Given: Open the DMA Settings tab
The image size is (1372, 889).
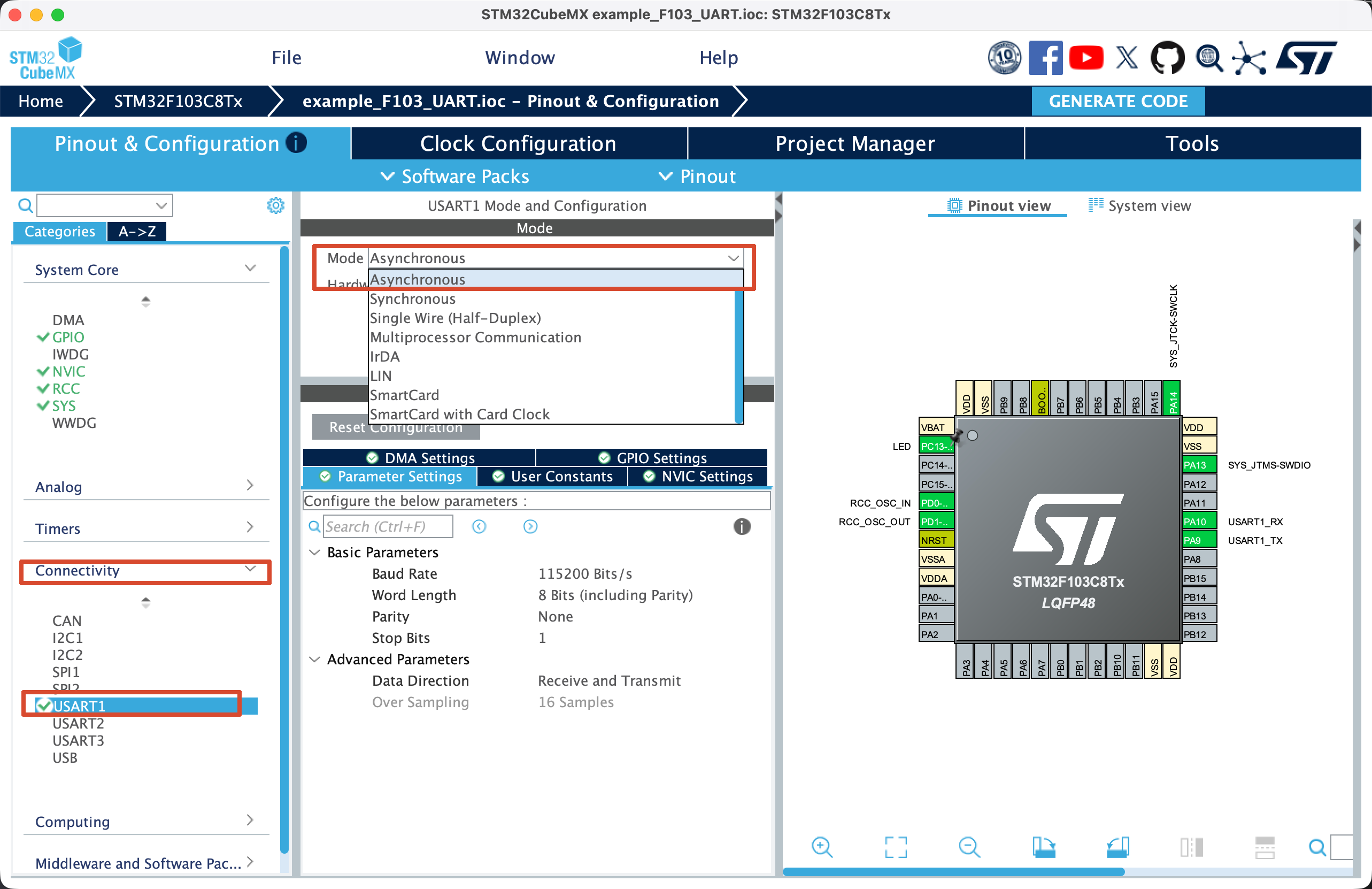Looking at the screenshot, I should (419, 458).
